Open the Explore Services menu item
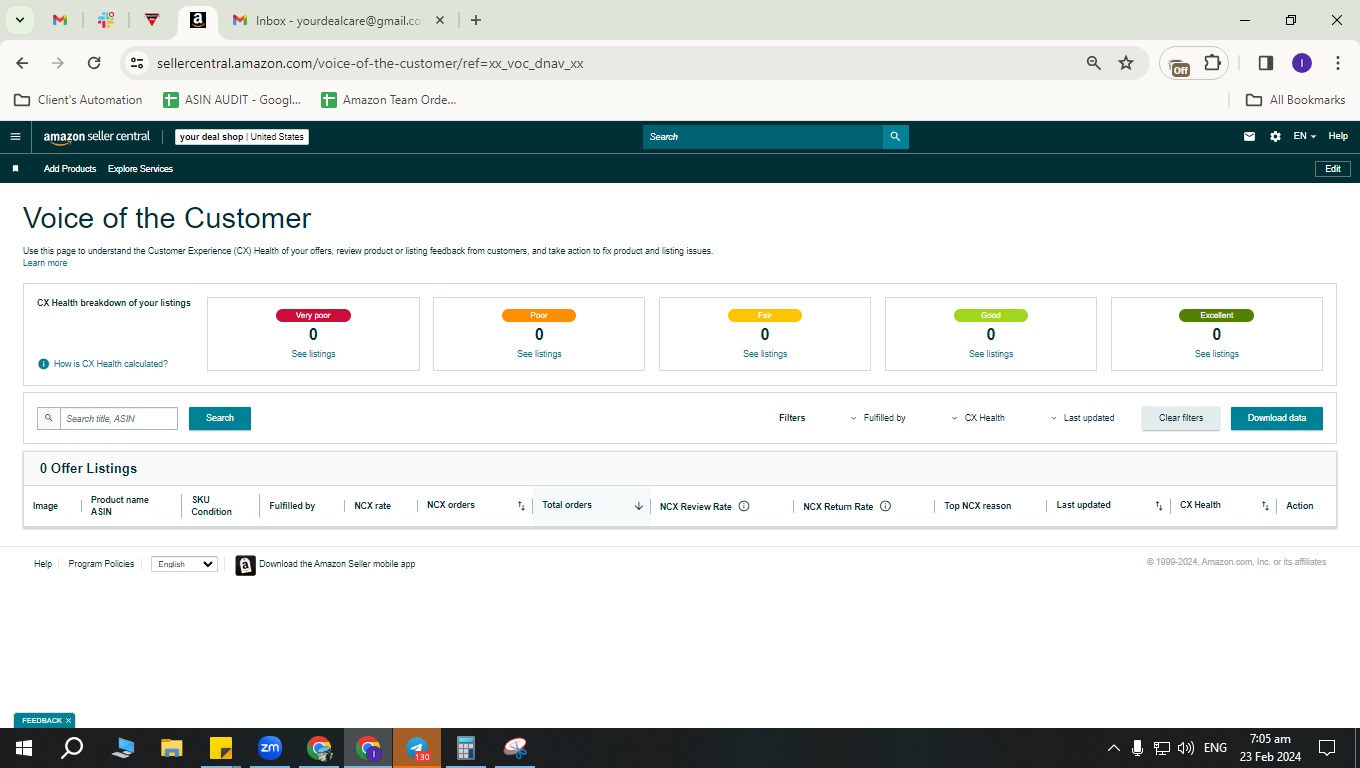This screenshot has height=768, width=1360. pos(140,169)
